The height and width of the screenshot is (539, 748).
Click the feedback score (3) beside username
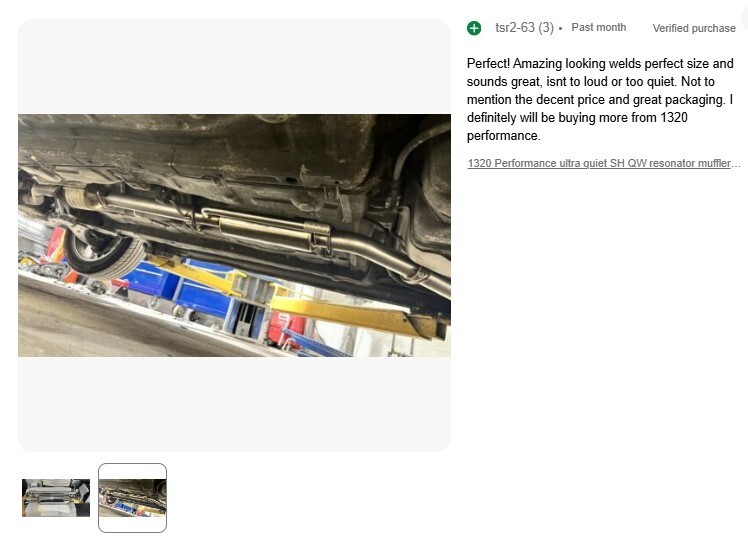click(x=546, y=28)
